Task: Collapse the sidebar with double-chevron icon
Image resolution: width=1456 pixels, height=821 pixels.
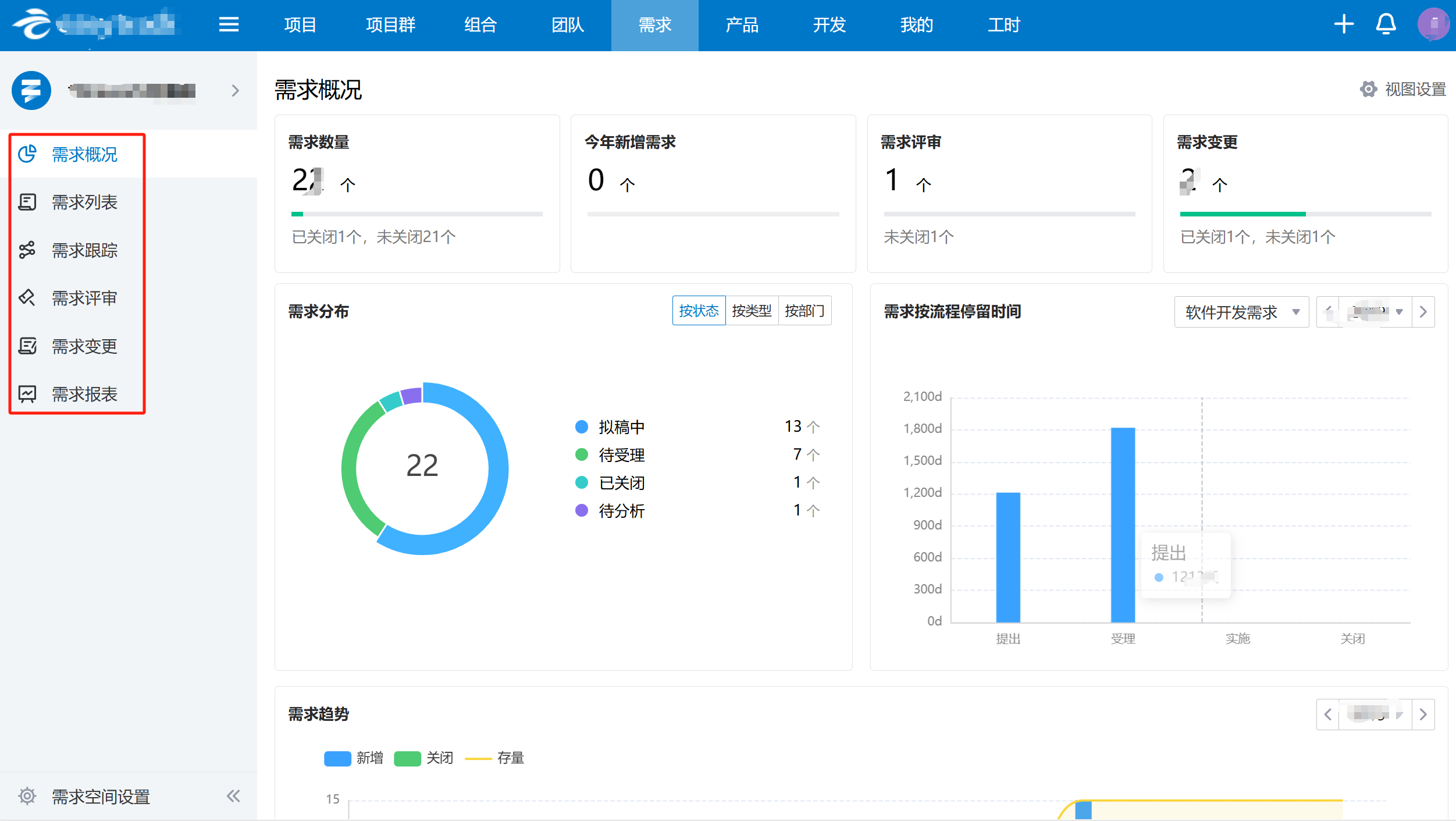Action: coord(233,796)
